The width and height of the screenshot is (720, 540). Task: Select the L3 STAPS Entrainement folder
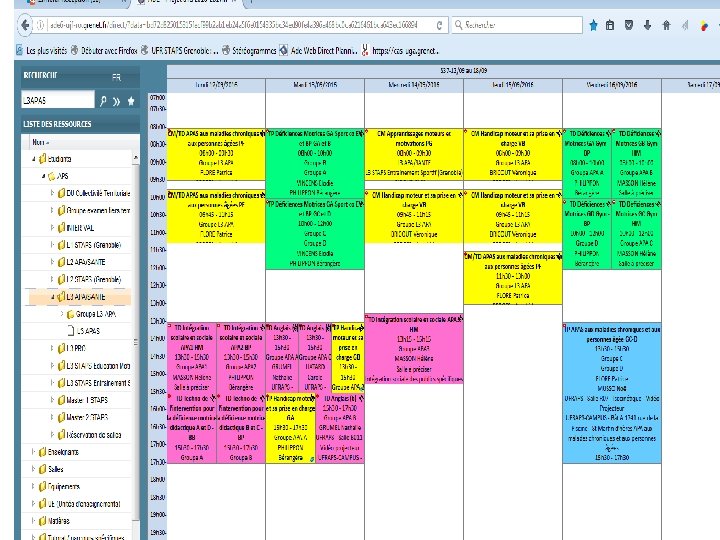tap(93, 382)
